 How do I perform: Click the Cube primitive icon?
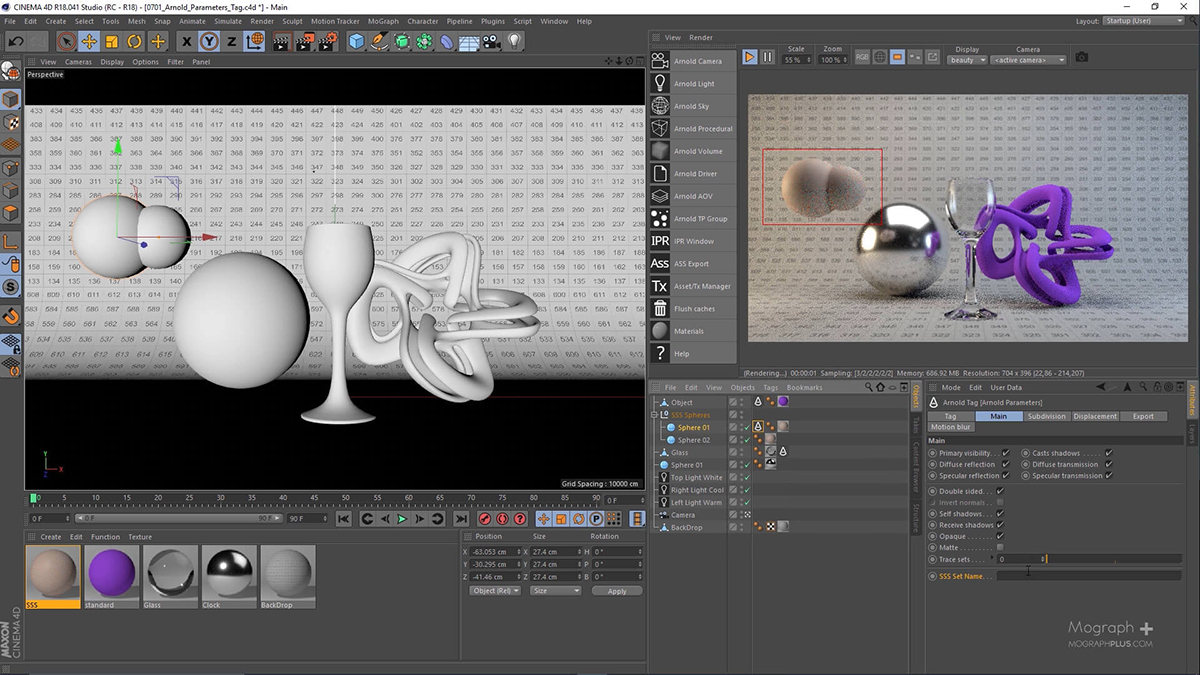[x=356, y=41]
